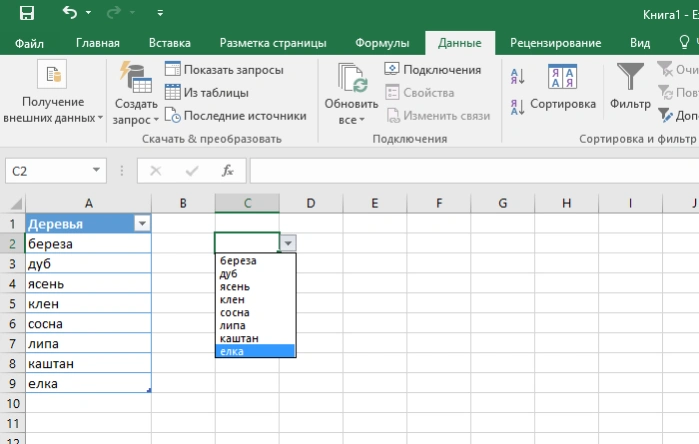The width and height of the screenshot is (699, 444).
Task: Click the insert function fx icon
Action: click(228, 171)
